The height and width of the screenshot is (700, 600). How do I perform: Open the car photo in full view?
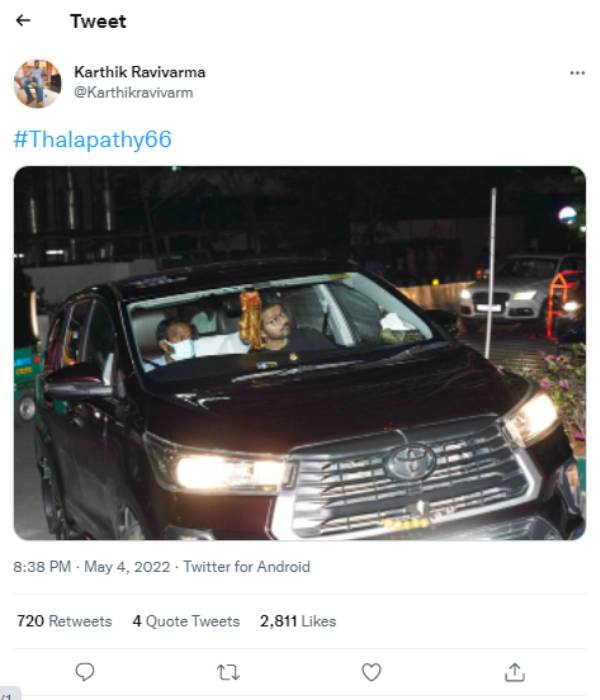[300, 353]
